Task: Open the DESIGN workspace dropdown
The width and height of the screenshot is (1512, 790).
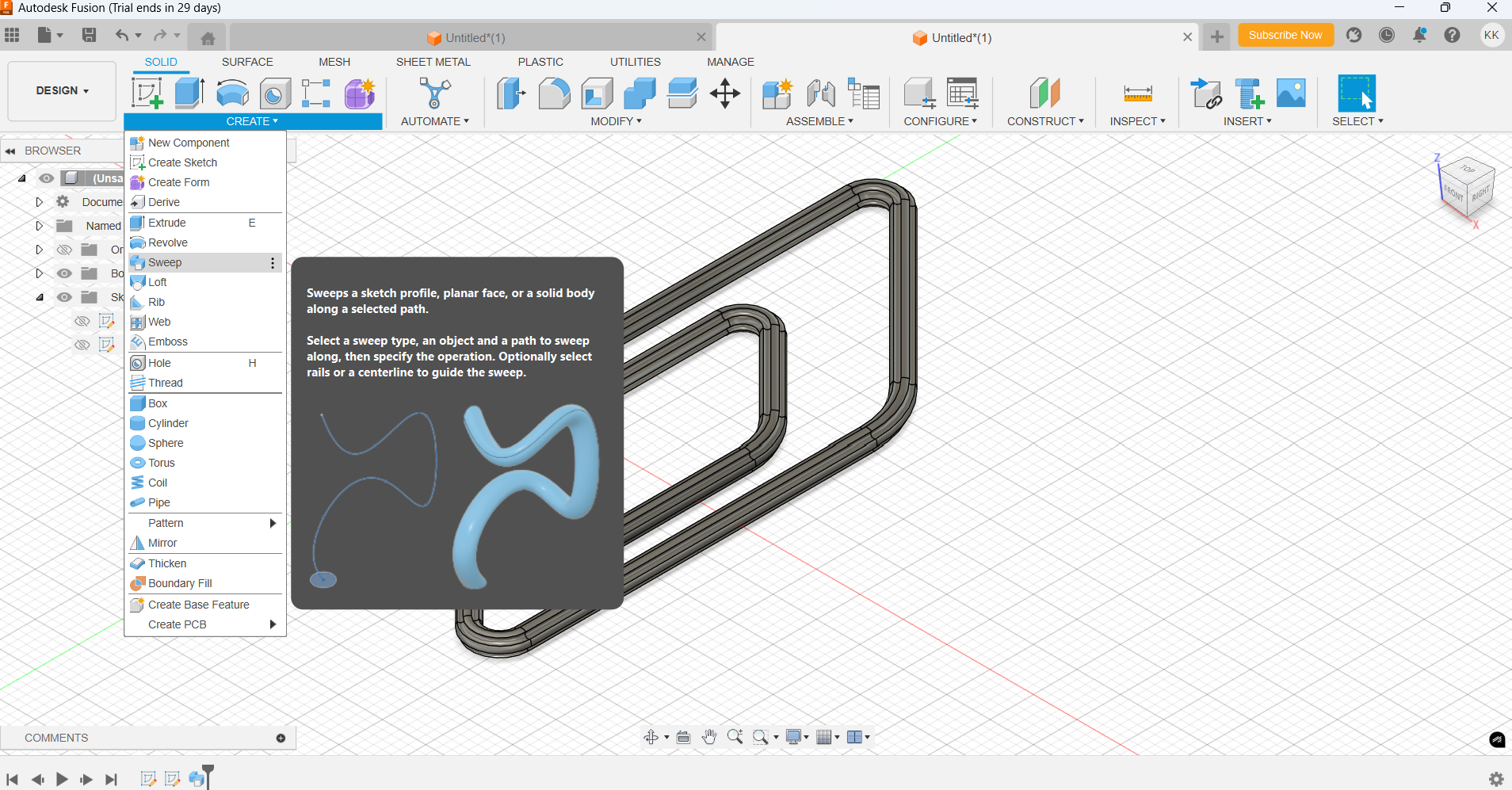Action: click(x=62, y=90)
